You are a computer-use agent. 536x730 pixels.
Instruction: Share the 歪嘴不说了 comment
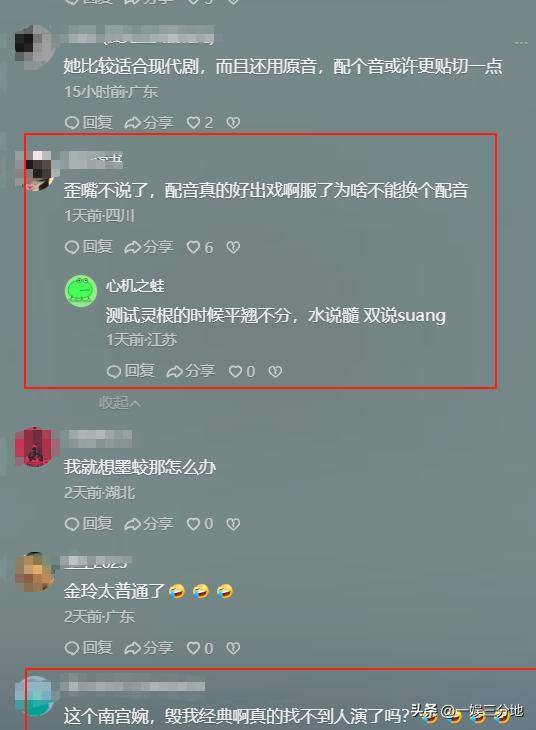pyautogui.click(x=149, y=247)
